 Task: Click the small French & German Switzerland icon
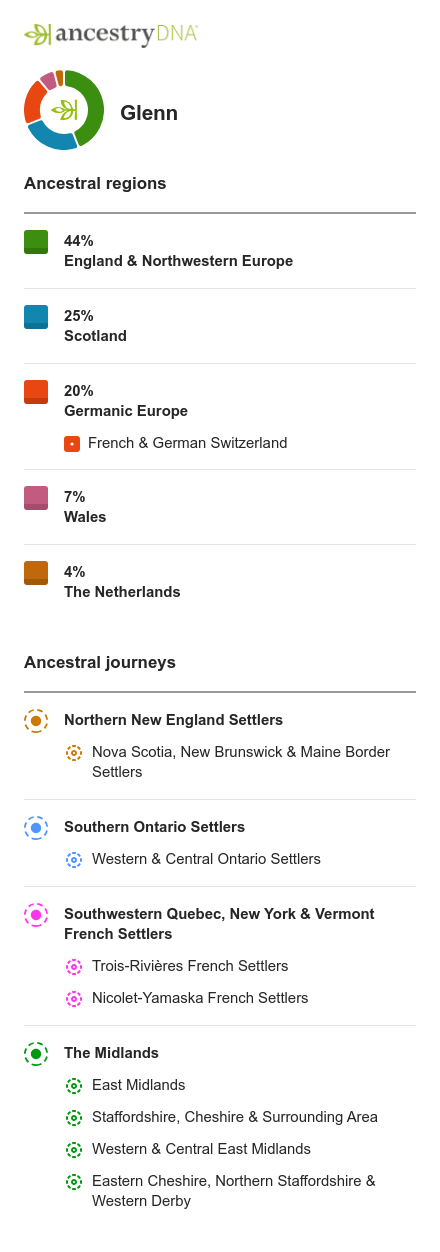click(72, 443)
